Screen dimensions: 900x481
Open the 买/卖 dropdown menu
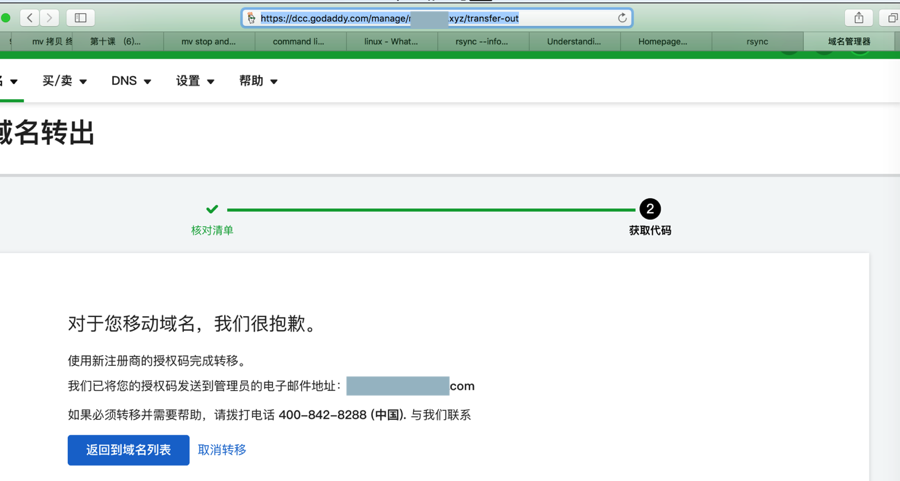click(64, 81)
